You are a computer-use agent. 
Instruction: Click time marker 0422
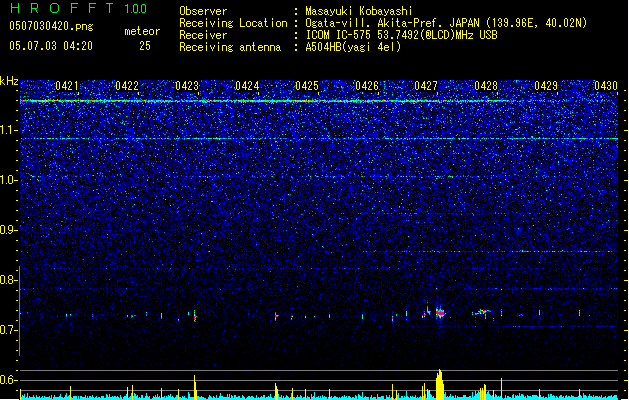[127, 86]
